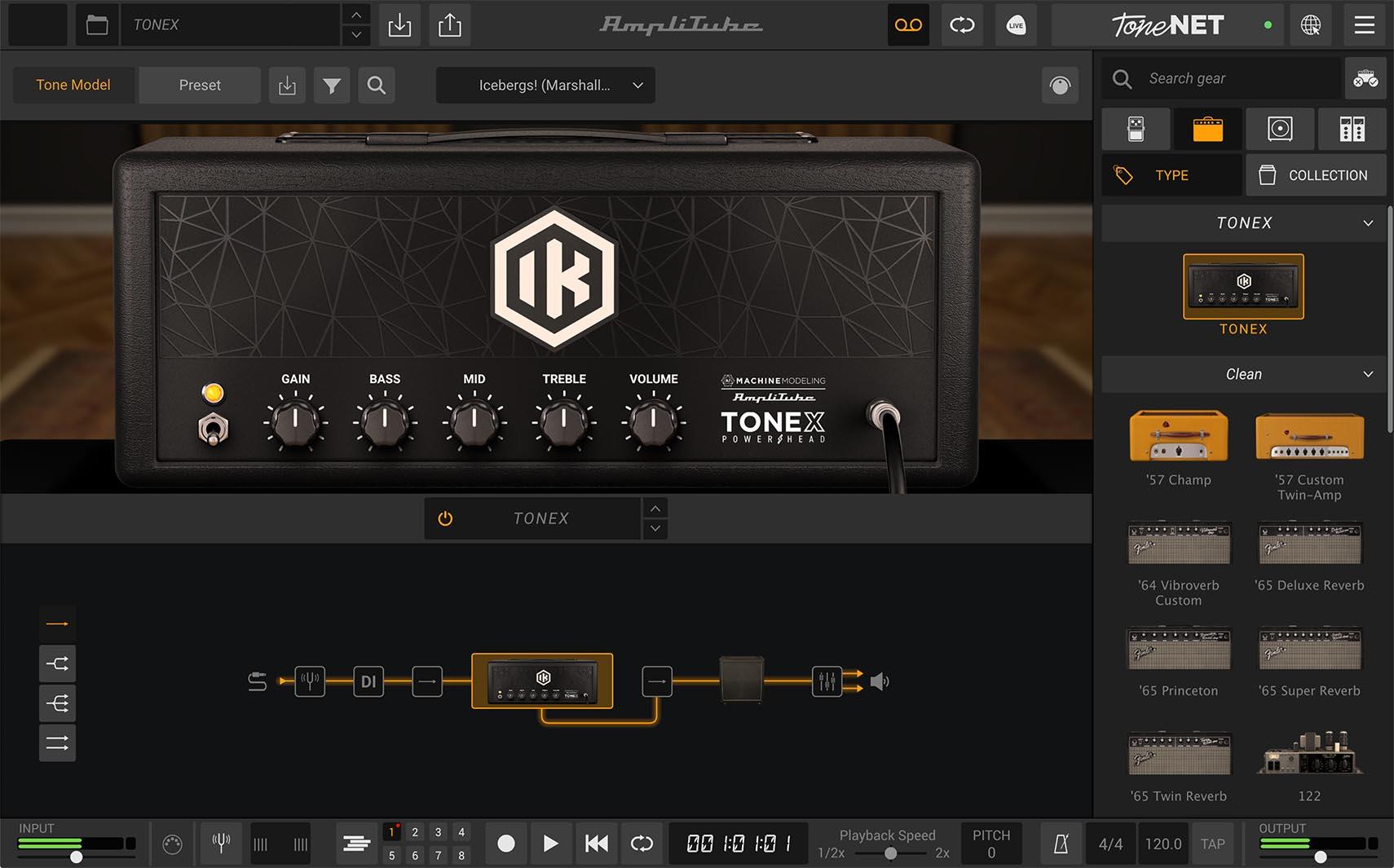This screenshot has width=1394, height=868.
Task: Open the tape recorder icon
Action: [908, 25]
